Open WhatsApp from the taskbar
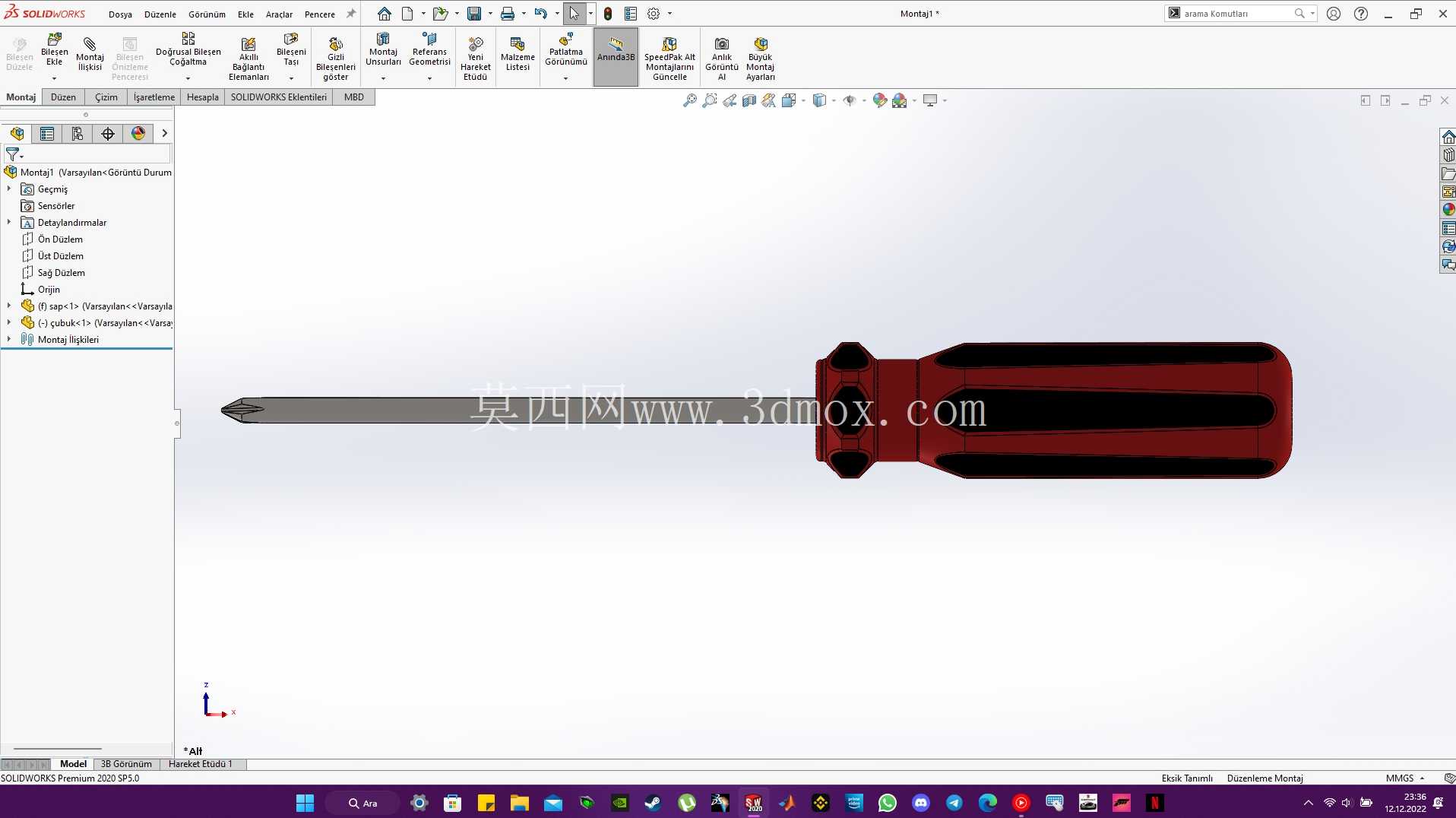 [888, 803]
